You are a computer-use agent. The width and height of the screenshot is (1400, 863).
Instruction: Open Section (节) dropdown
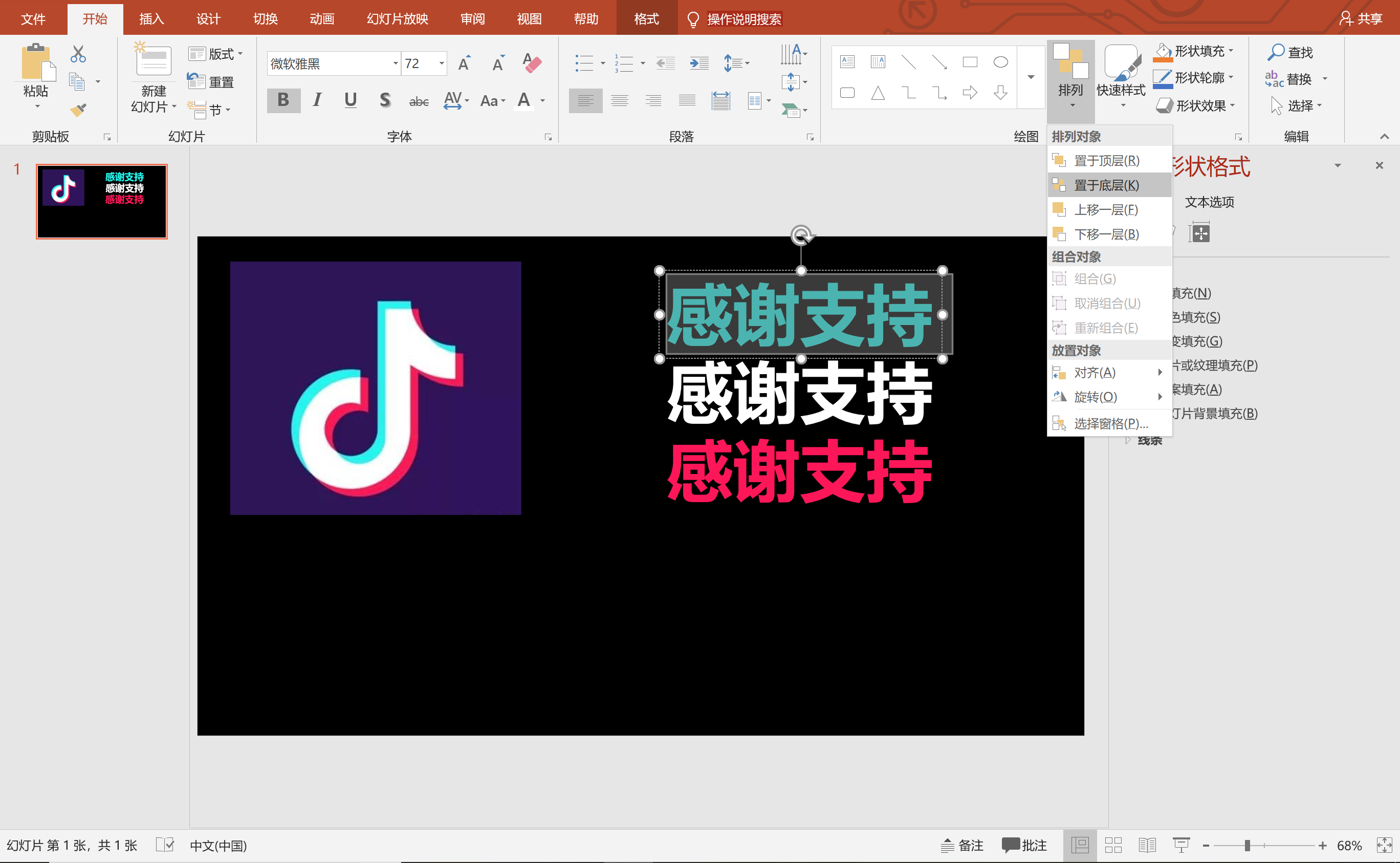pos(209,110)
